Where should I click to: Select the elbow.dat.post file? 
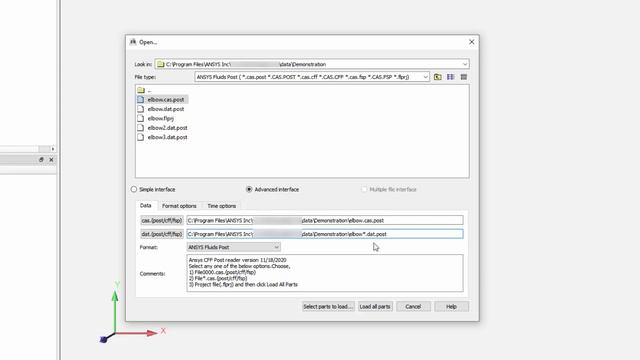click(161, 109)
